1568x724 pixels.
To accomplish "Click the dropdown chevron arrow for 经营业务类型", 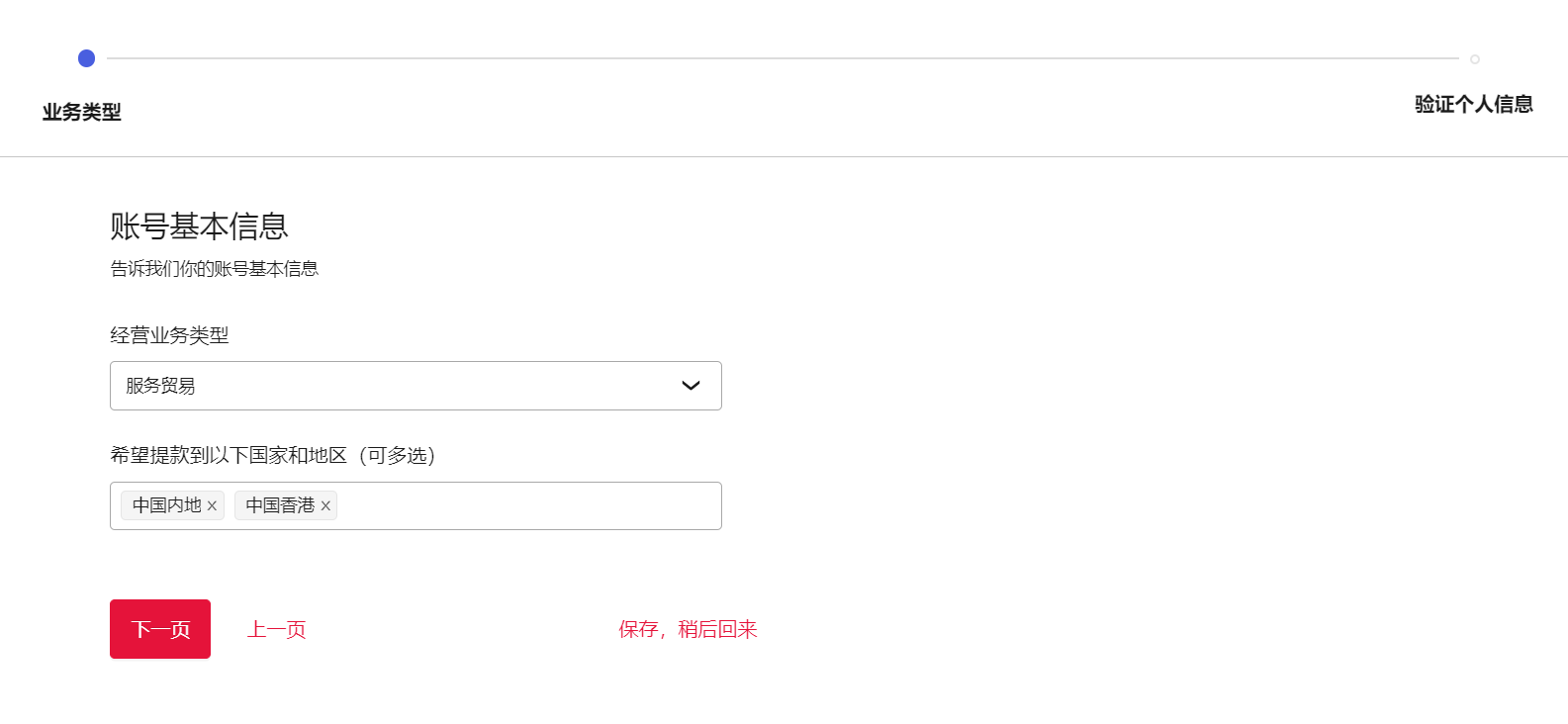I will pyautogui.click(x=691, y=386).
